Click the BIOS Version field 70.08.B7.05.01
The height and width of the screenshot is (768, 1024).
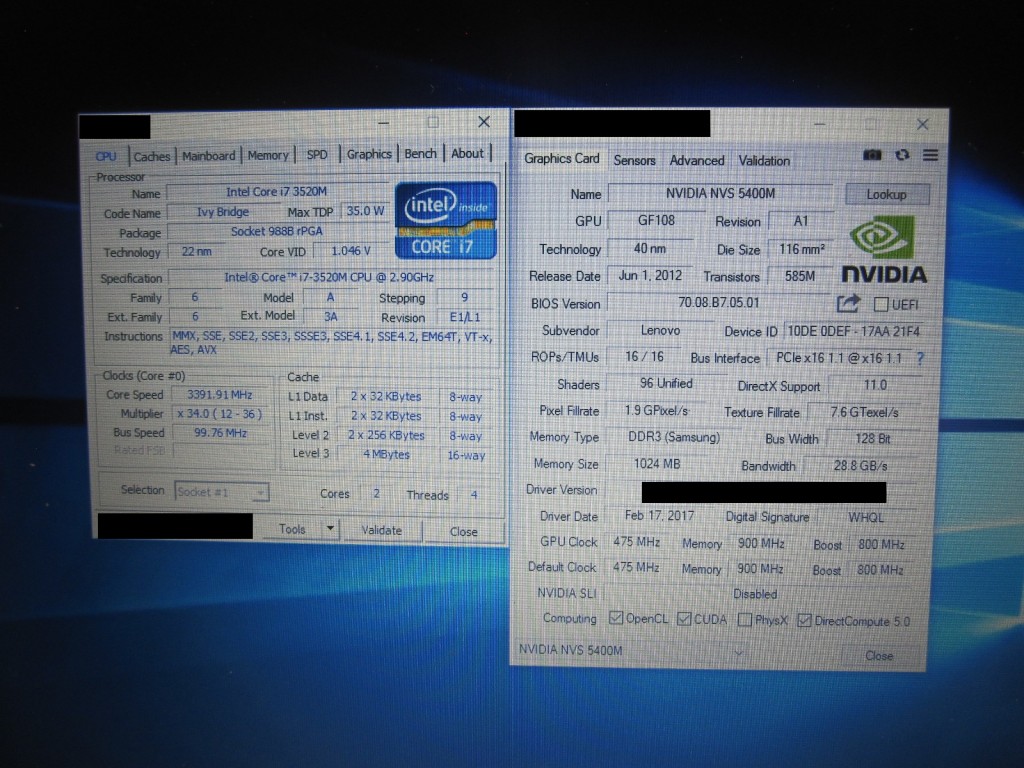click(718, 303)
